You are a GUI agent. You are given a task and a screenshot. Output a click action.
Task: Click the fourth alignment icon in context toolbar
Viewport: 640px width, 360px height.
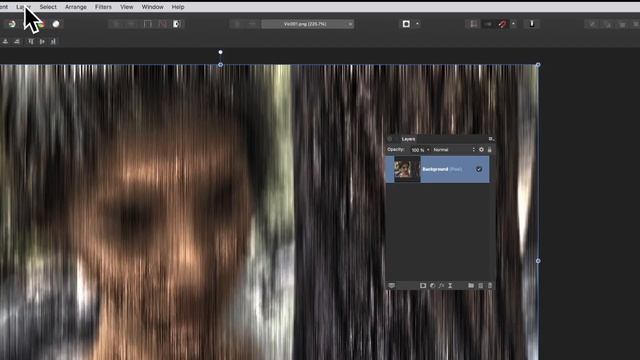point(42,41)
